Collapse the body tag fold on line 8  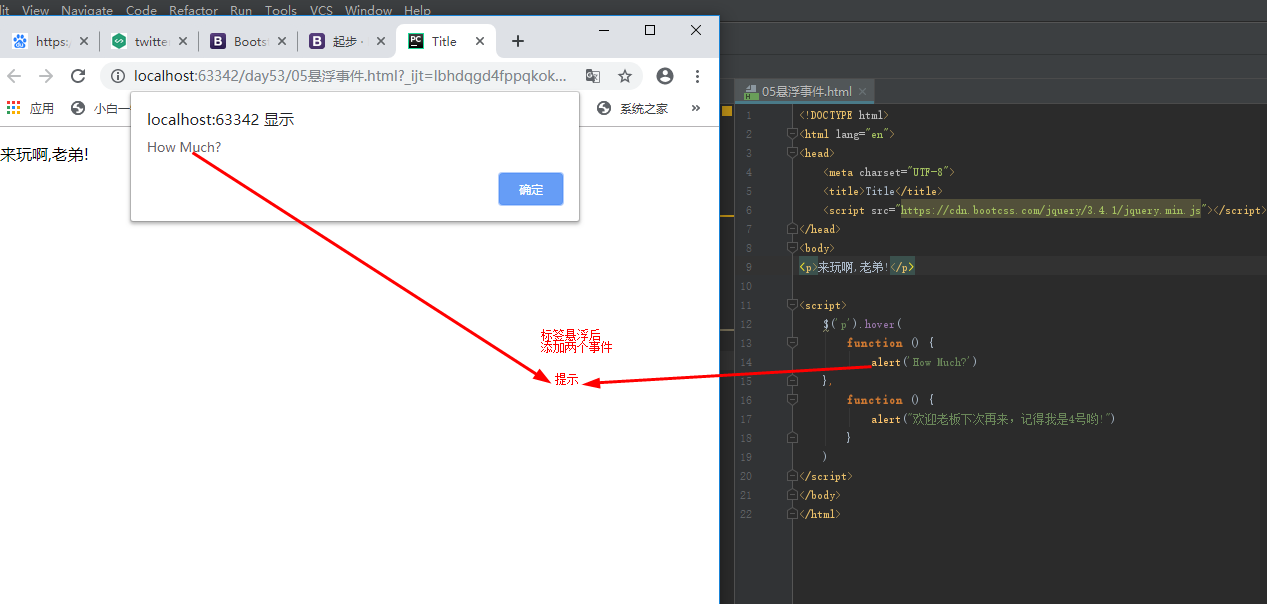(792, 248)
